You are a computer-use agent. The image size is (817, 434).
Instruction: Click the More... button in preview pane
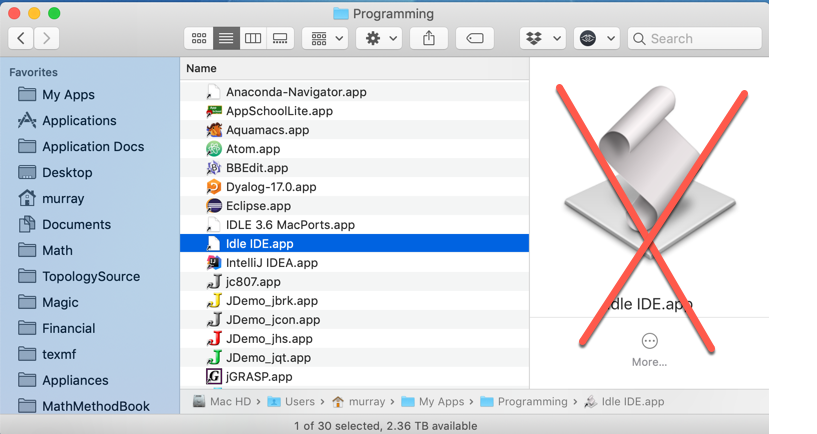[649, 350]
